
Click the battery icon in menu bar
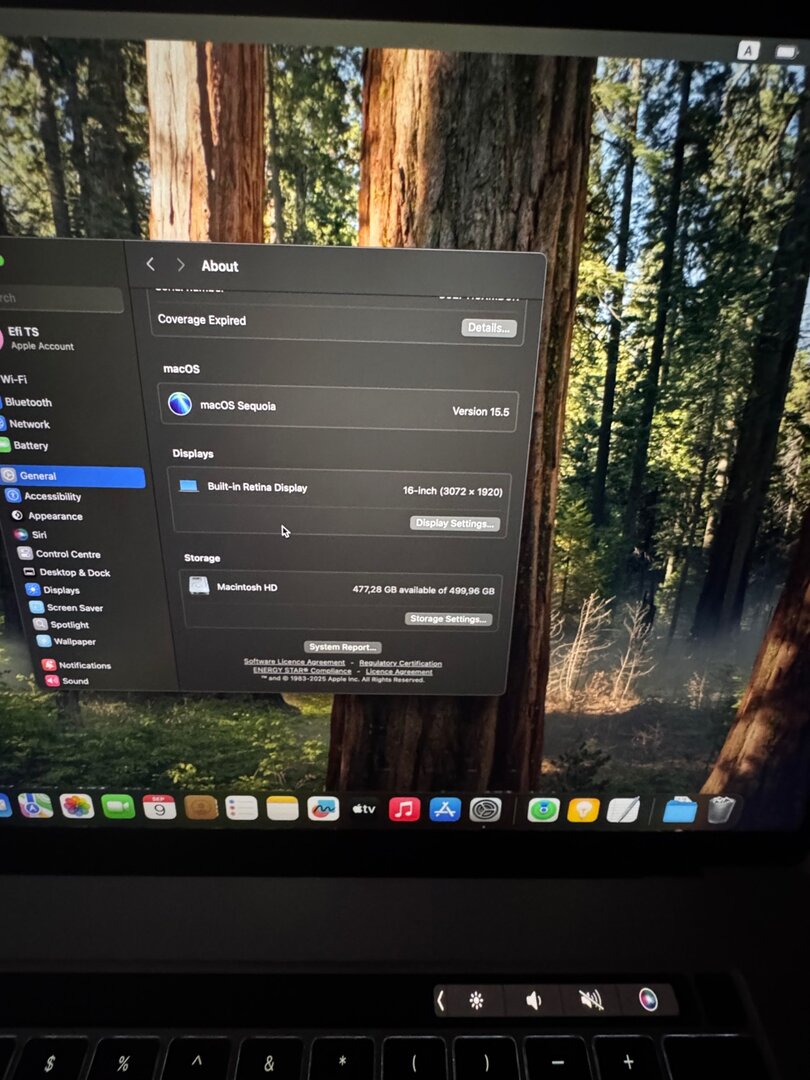coord(787,52)
